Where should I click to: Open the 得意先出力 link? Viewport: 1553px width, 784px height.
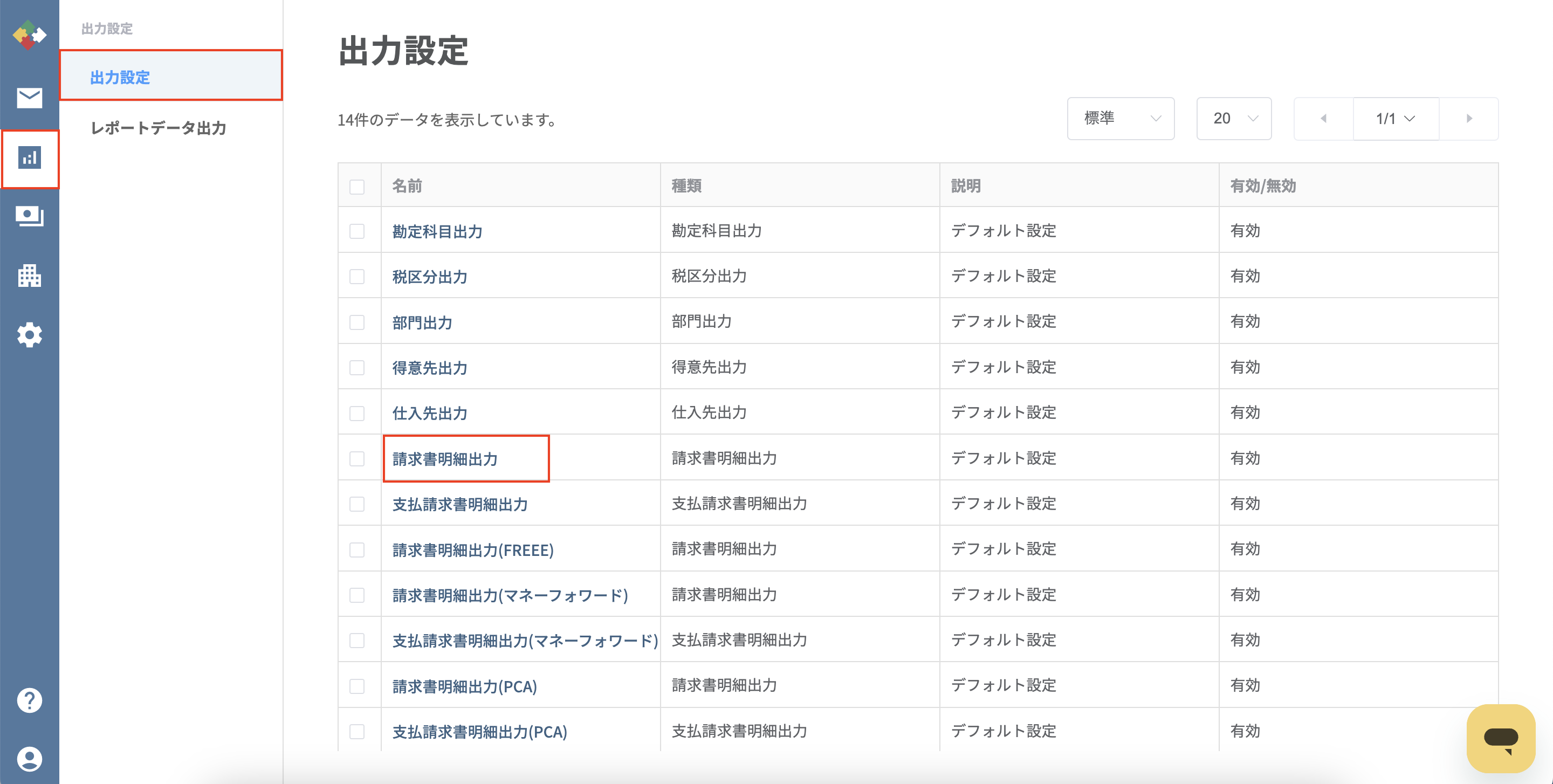pos(430,368)
